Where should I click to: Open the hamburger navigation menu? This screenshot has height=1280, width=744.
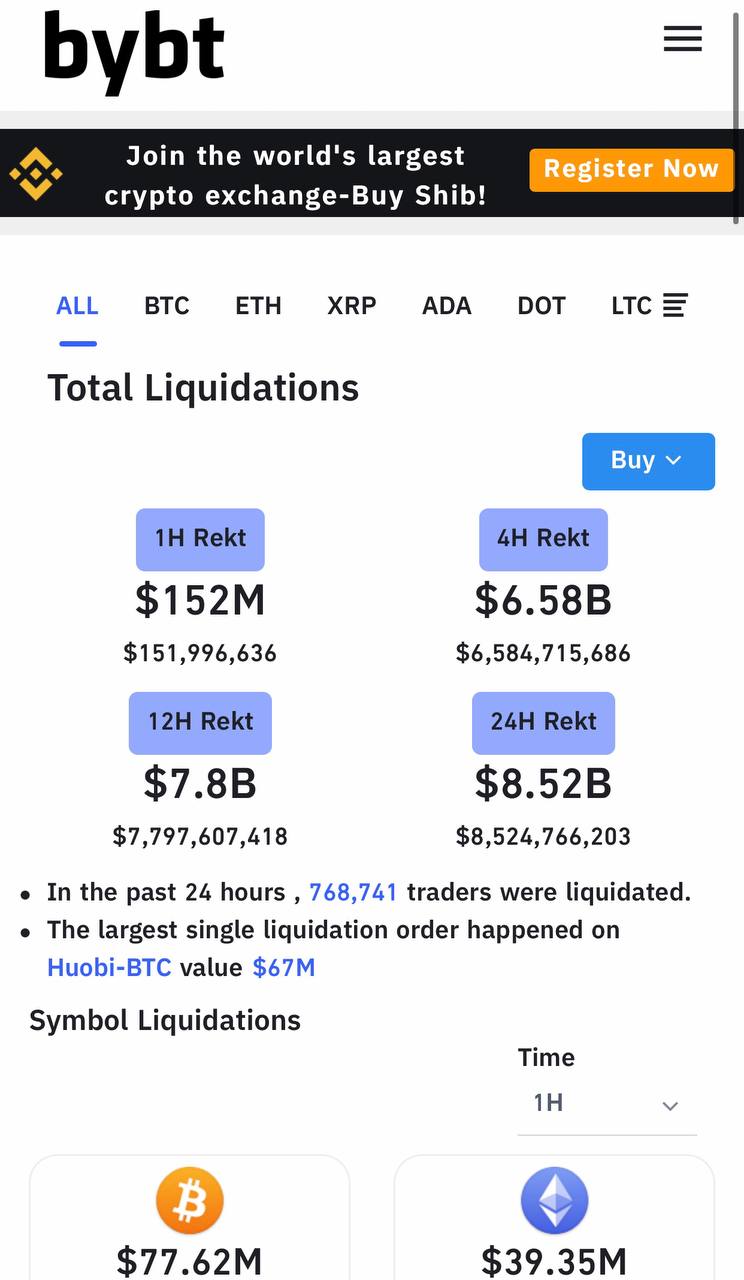682,40
